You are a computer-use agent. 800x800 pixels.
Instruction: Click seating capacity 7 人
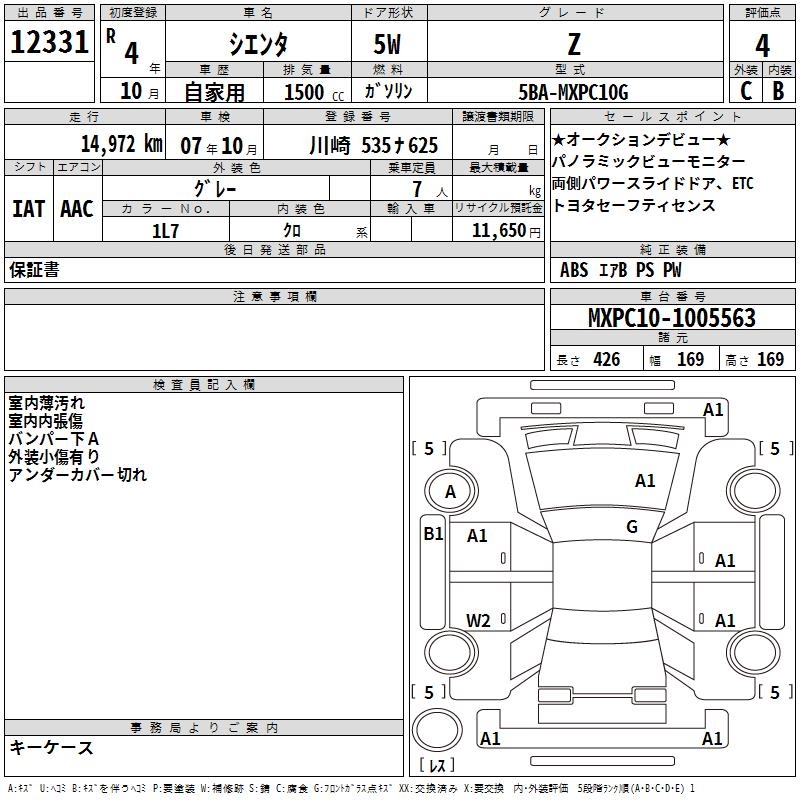click(x=430, y=189)
